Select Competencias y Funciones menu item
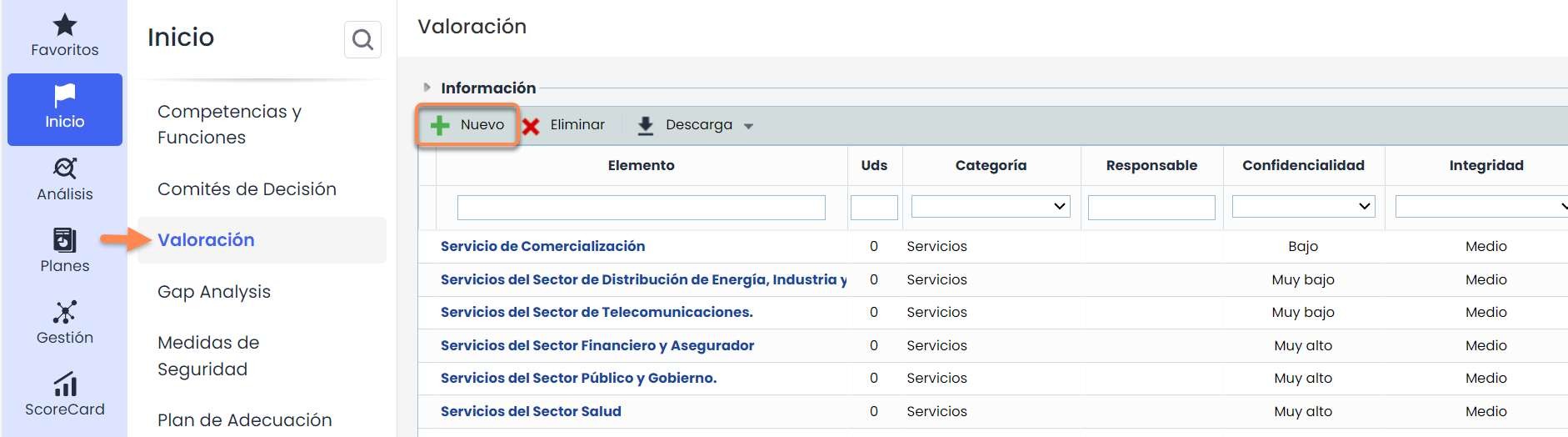Viewport: 1568px width, 437px height. [229, 124]
